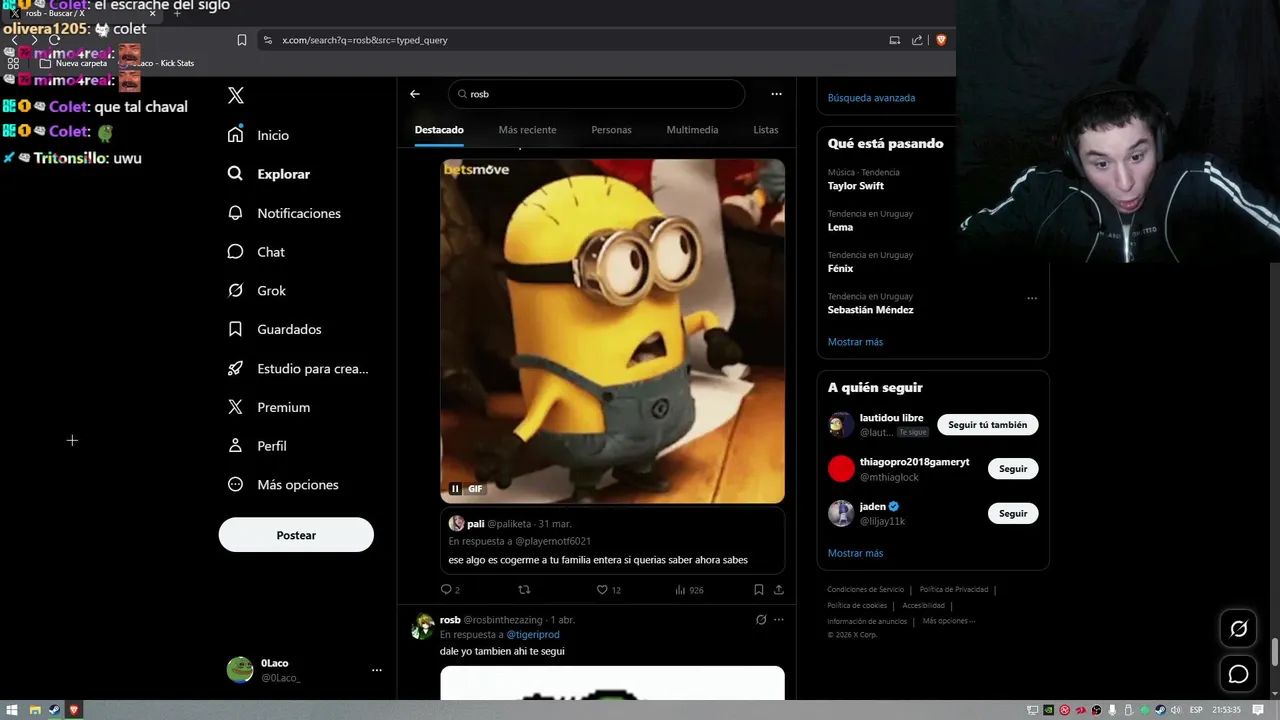This screenshot has width=1280, height=720.
Task: Open Brave from the taskbar
Action: [x=74, y=710]
